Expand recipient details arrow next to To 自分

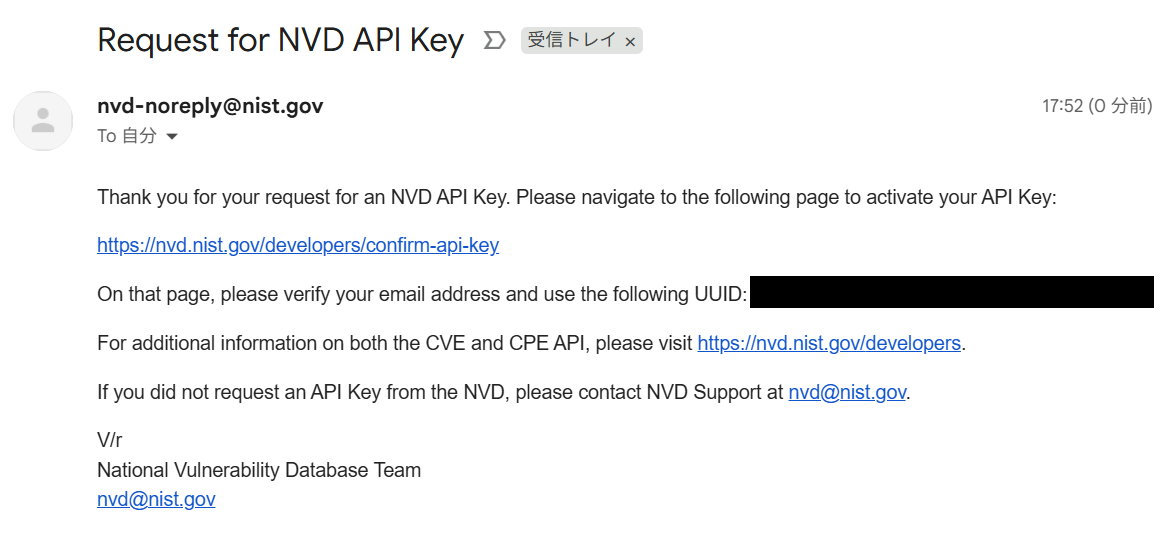[x=172, y=137]
